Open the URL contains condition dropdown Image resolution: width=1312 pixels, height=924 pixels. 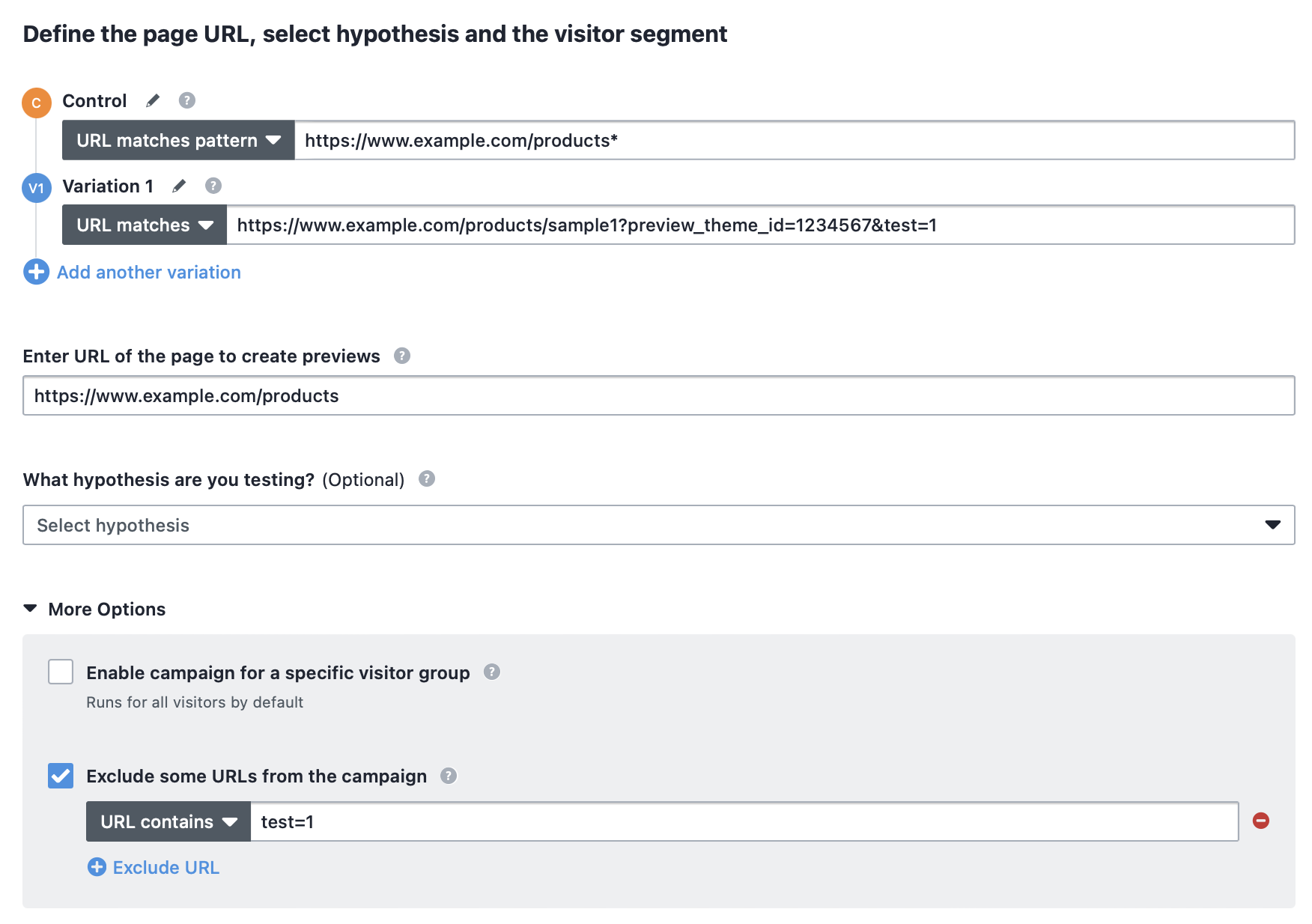168,821
